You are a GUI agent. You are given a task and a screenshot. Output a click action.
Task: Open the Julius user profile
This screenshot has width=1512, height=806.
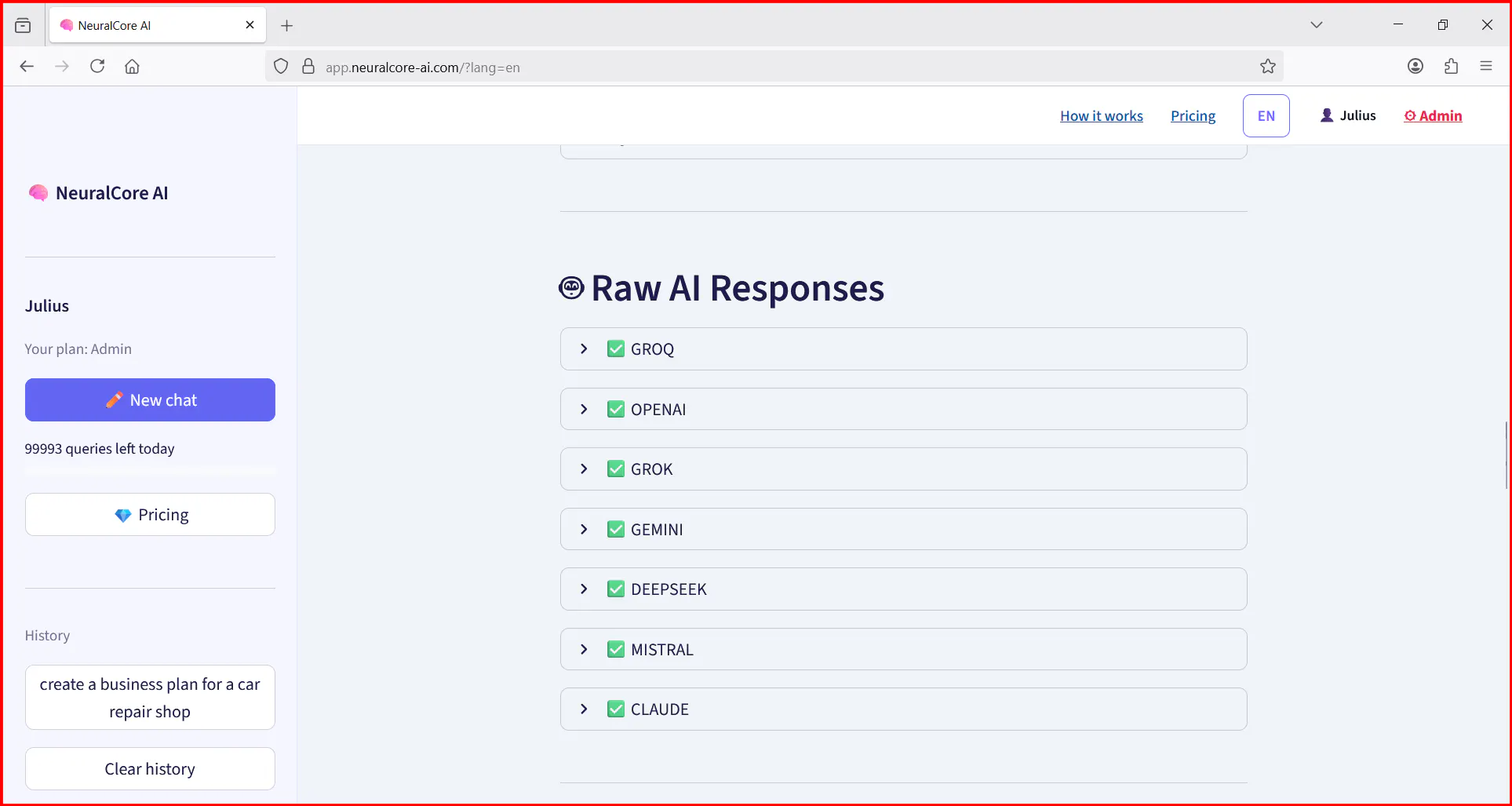pyautogui.click(x=1348, y=115)
